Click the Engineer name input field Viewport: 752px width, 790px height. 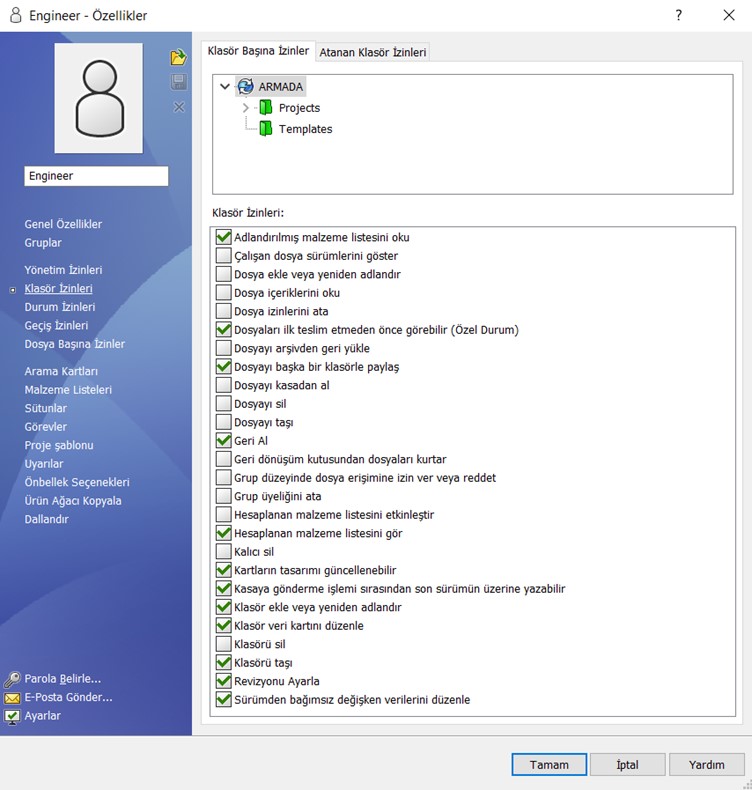tap(96, 176)
